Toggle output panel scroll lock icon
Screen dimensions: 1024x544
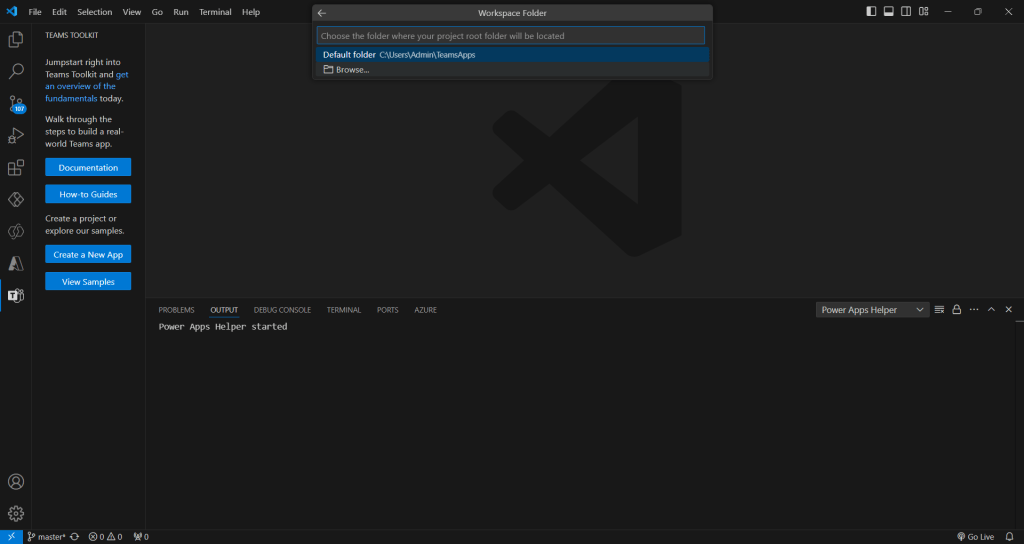tap(956, 310)
